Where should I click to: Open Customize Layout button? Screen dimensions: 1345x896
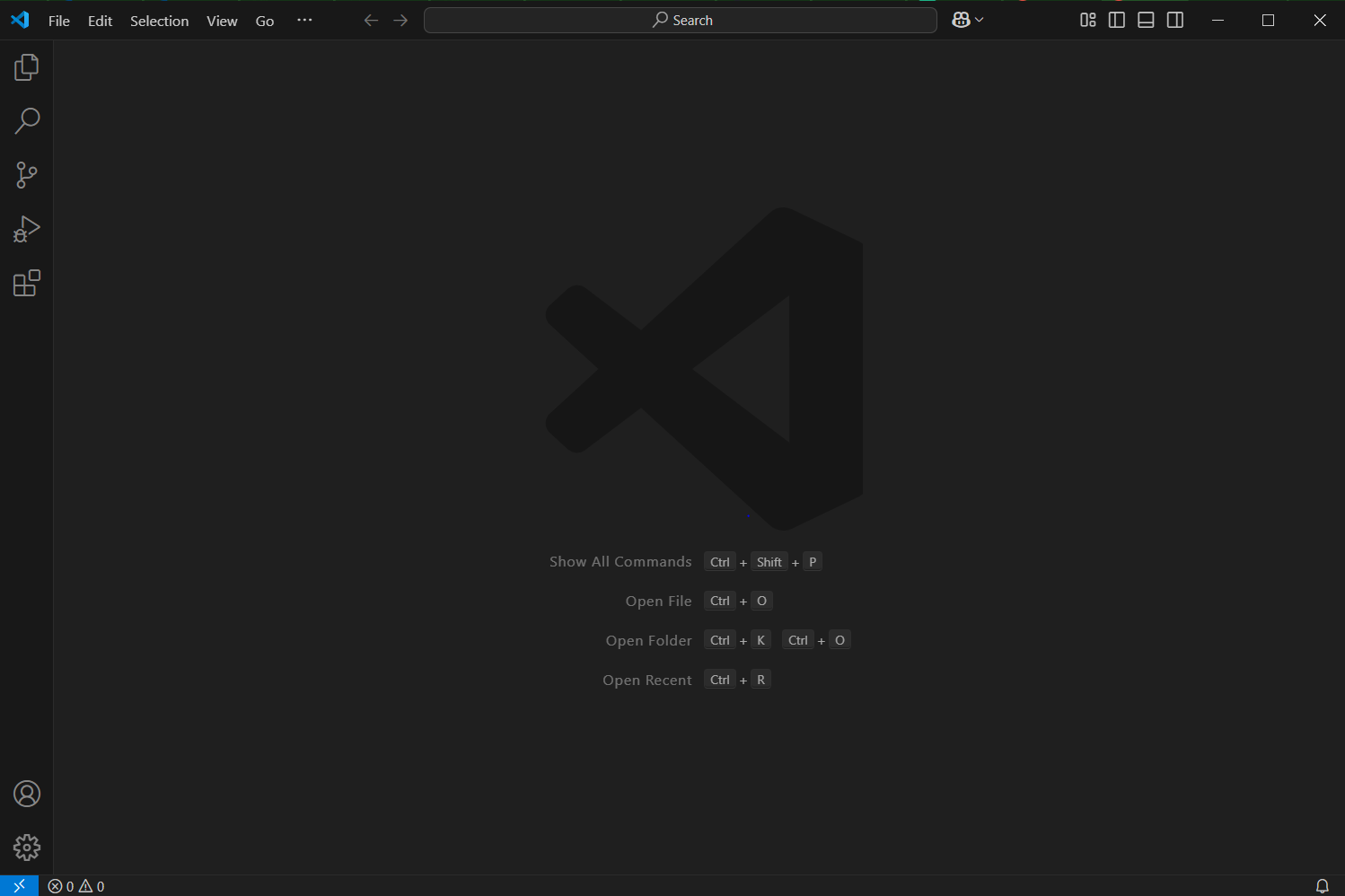click(x=1088, y=20)
